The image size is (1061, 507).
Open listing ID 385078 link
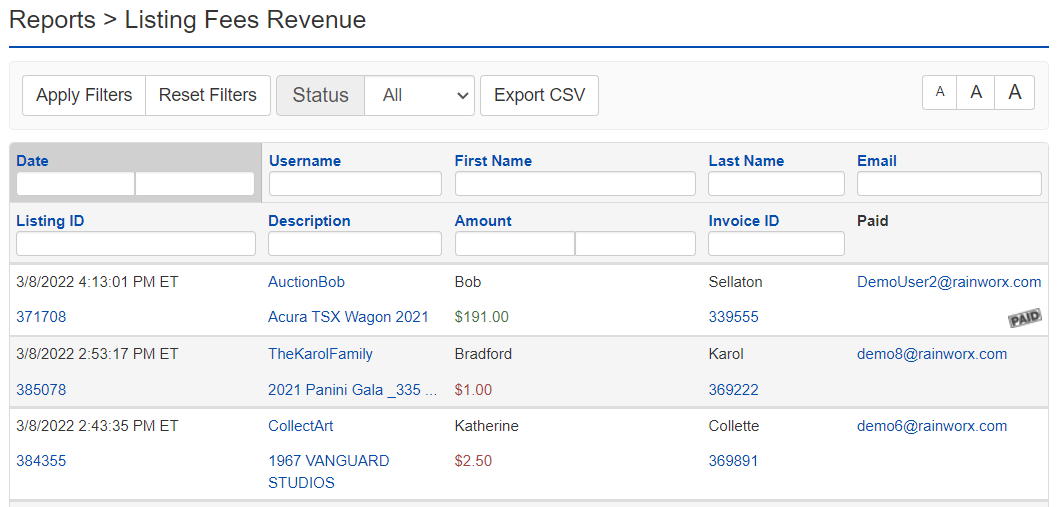41,390
